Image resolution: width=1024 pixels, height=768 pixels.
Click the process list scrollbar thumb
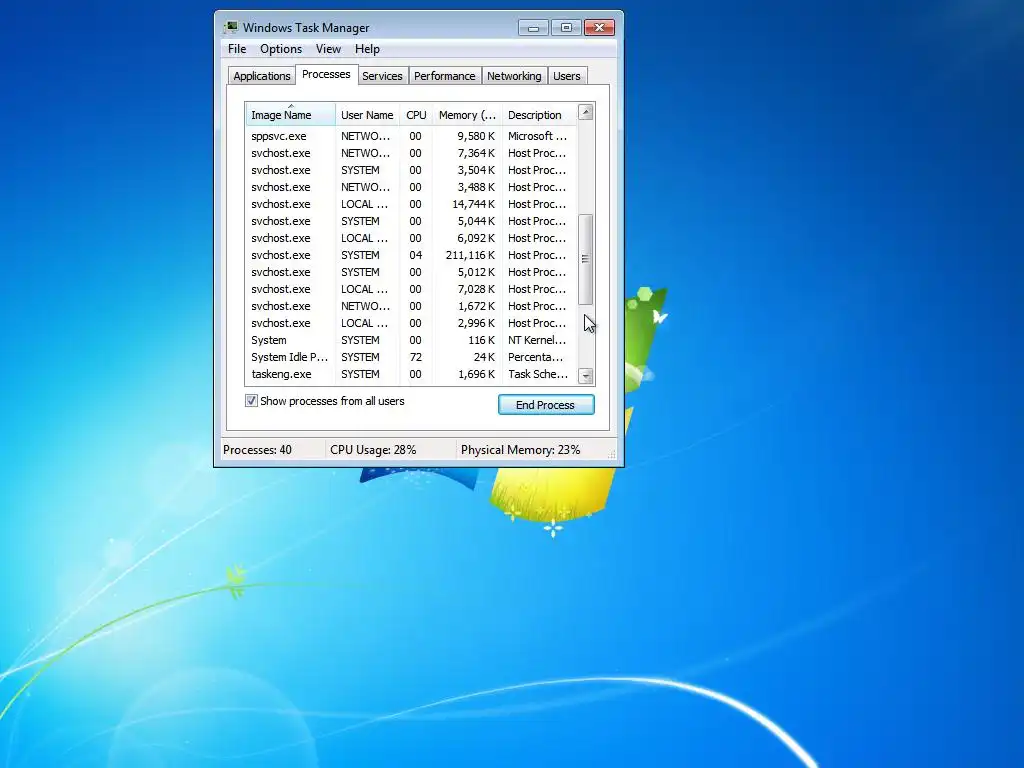tap(586, 259)
